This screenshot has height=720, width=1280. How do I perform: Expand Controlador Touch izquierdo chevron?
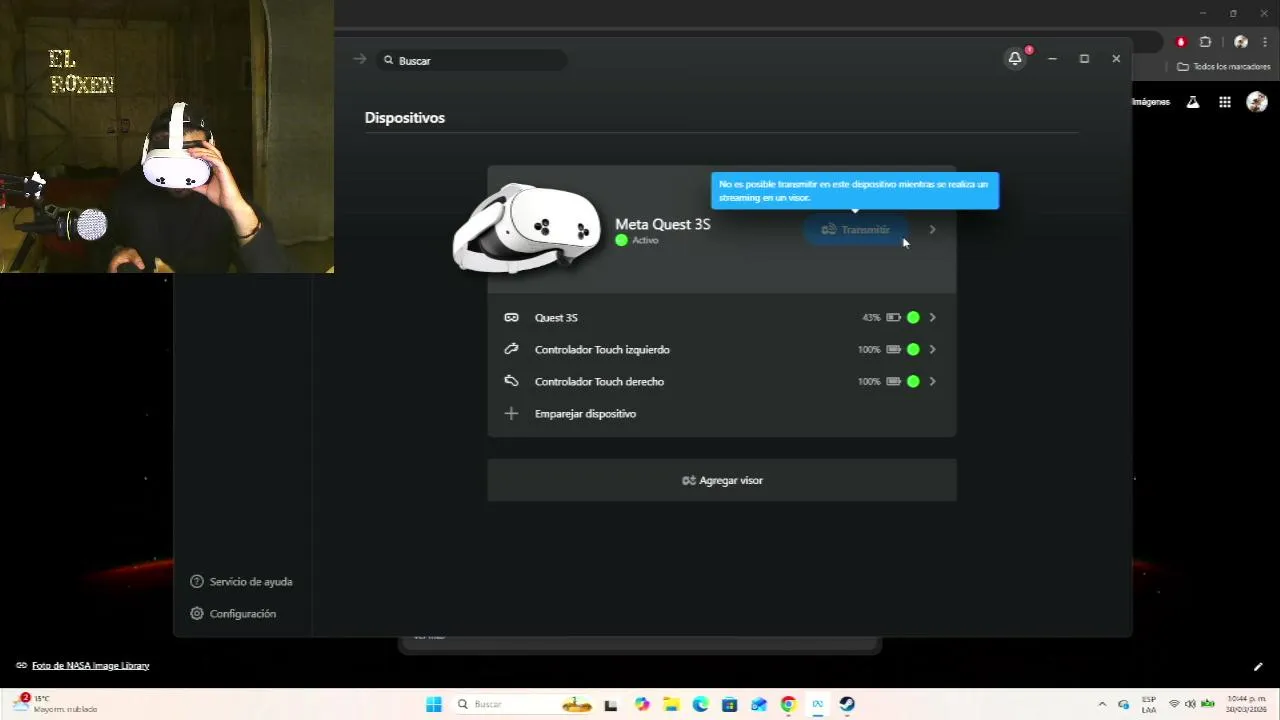point(932,349)
